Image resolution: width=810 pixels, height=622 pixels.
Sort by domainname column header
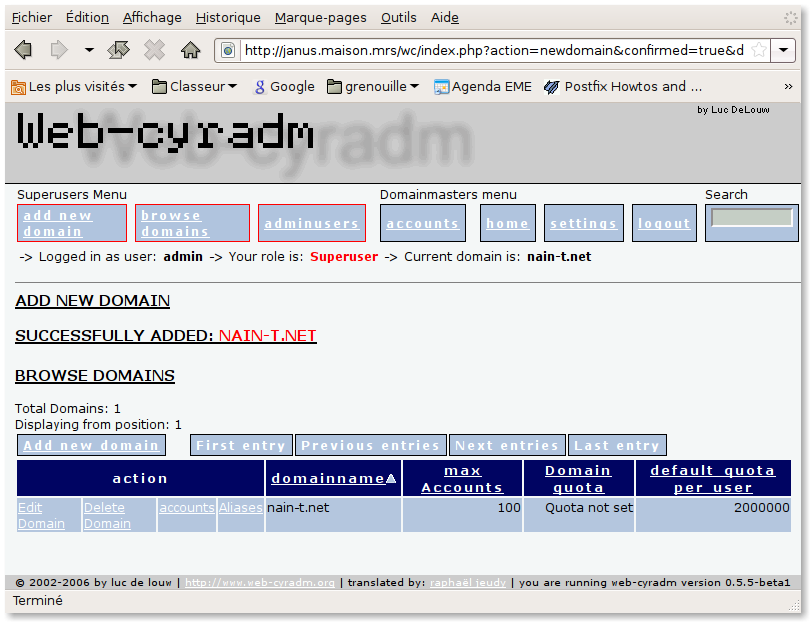click(x=328, y=479)
